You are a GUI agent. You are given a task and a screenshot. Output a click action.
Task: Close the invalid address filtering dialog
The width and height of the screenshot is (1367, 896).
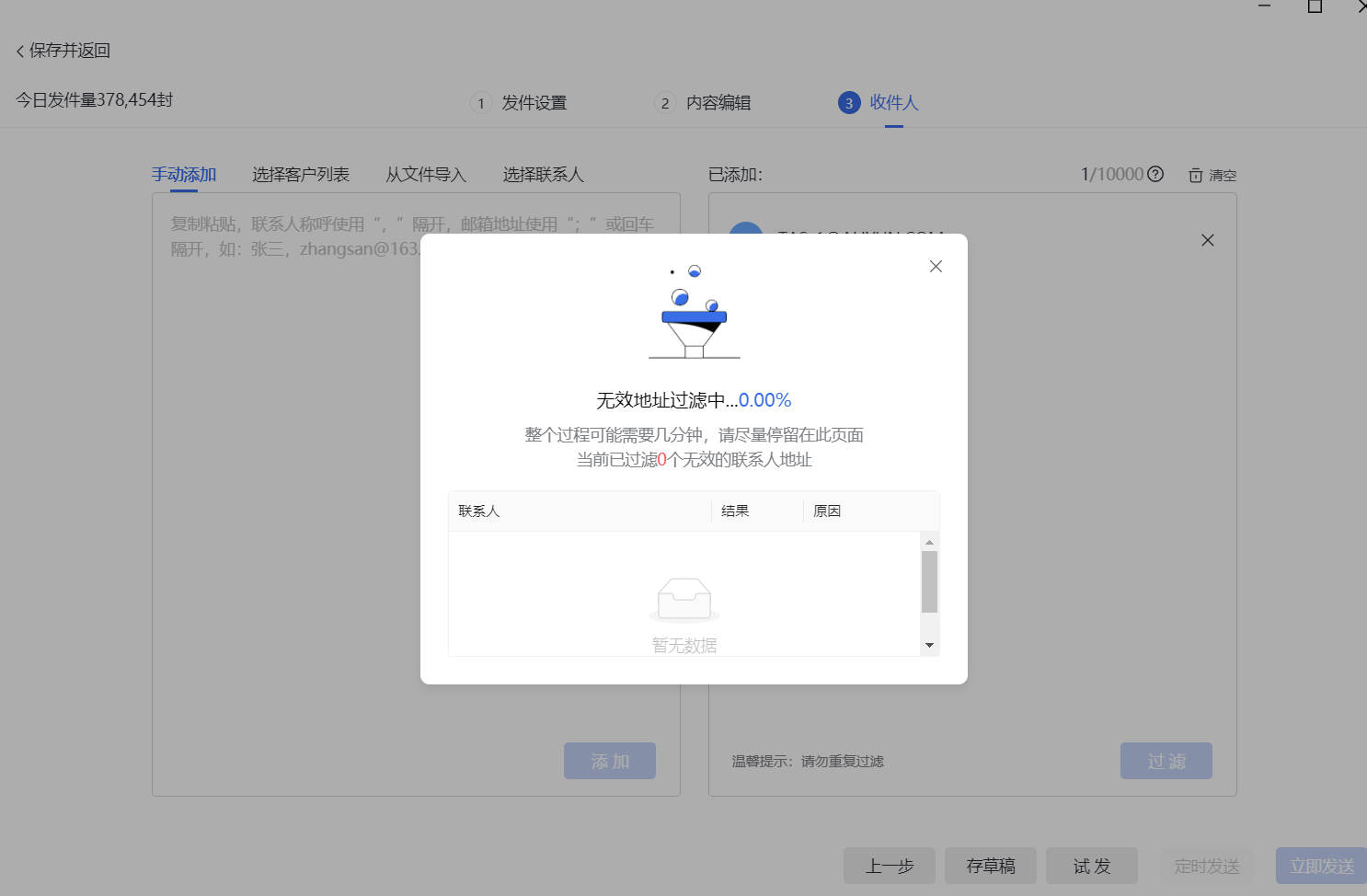coord(936,266)
